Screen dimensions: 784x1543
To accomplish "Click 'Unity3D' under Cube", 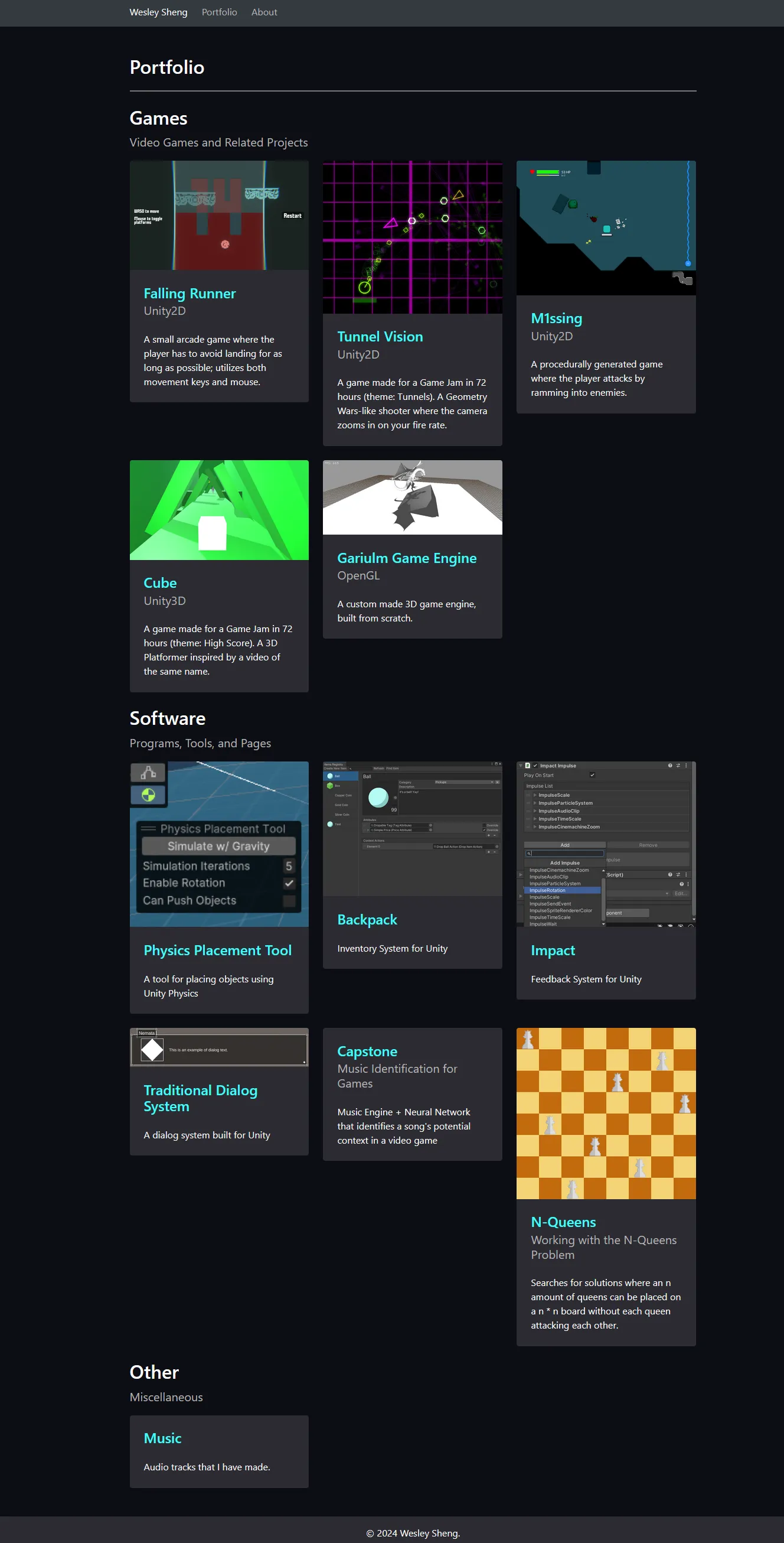I will coord(165,601).
